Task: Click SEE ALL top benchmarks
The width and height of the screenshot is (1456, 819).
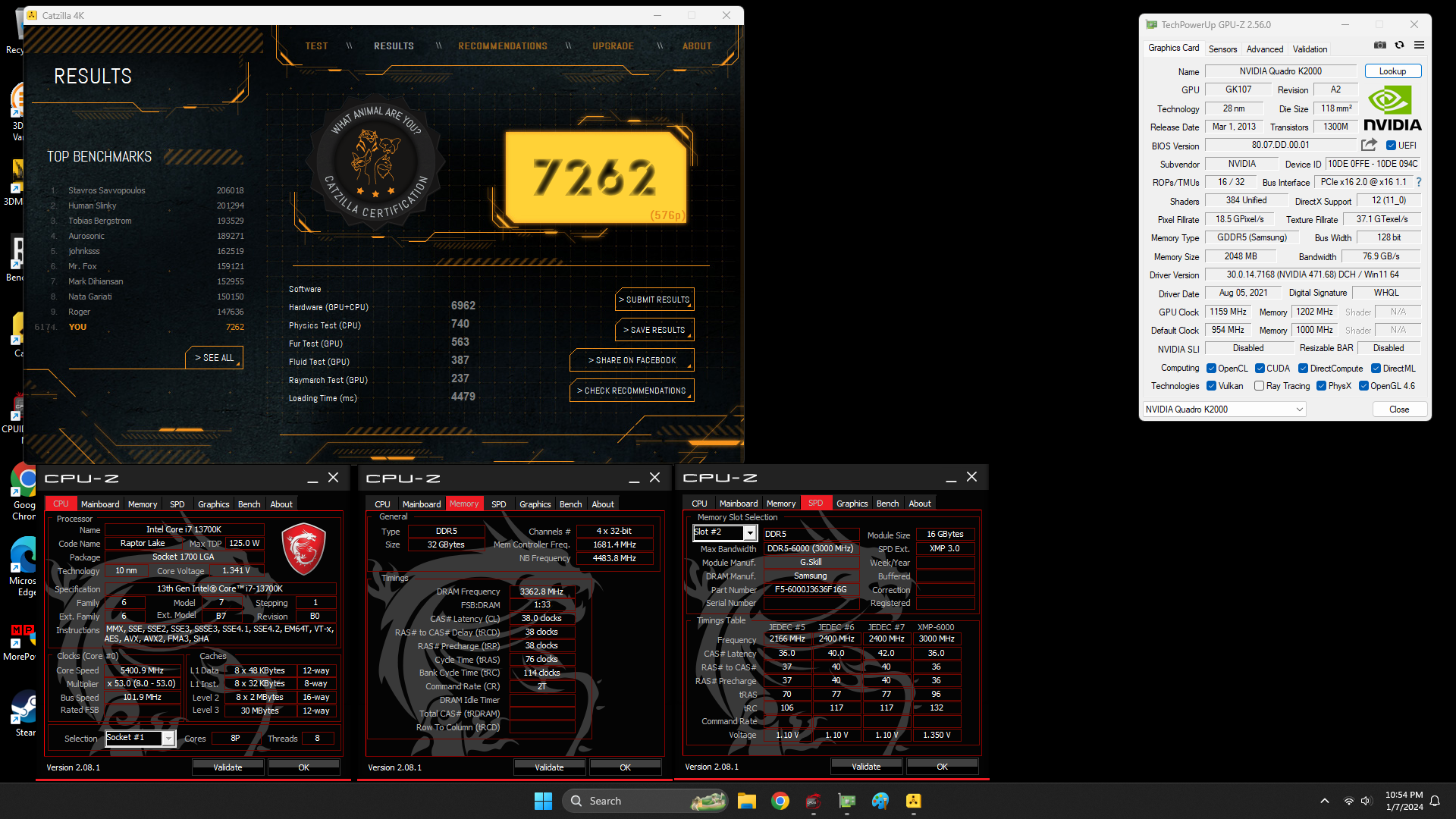Action: click(x=215, y=357)
